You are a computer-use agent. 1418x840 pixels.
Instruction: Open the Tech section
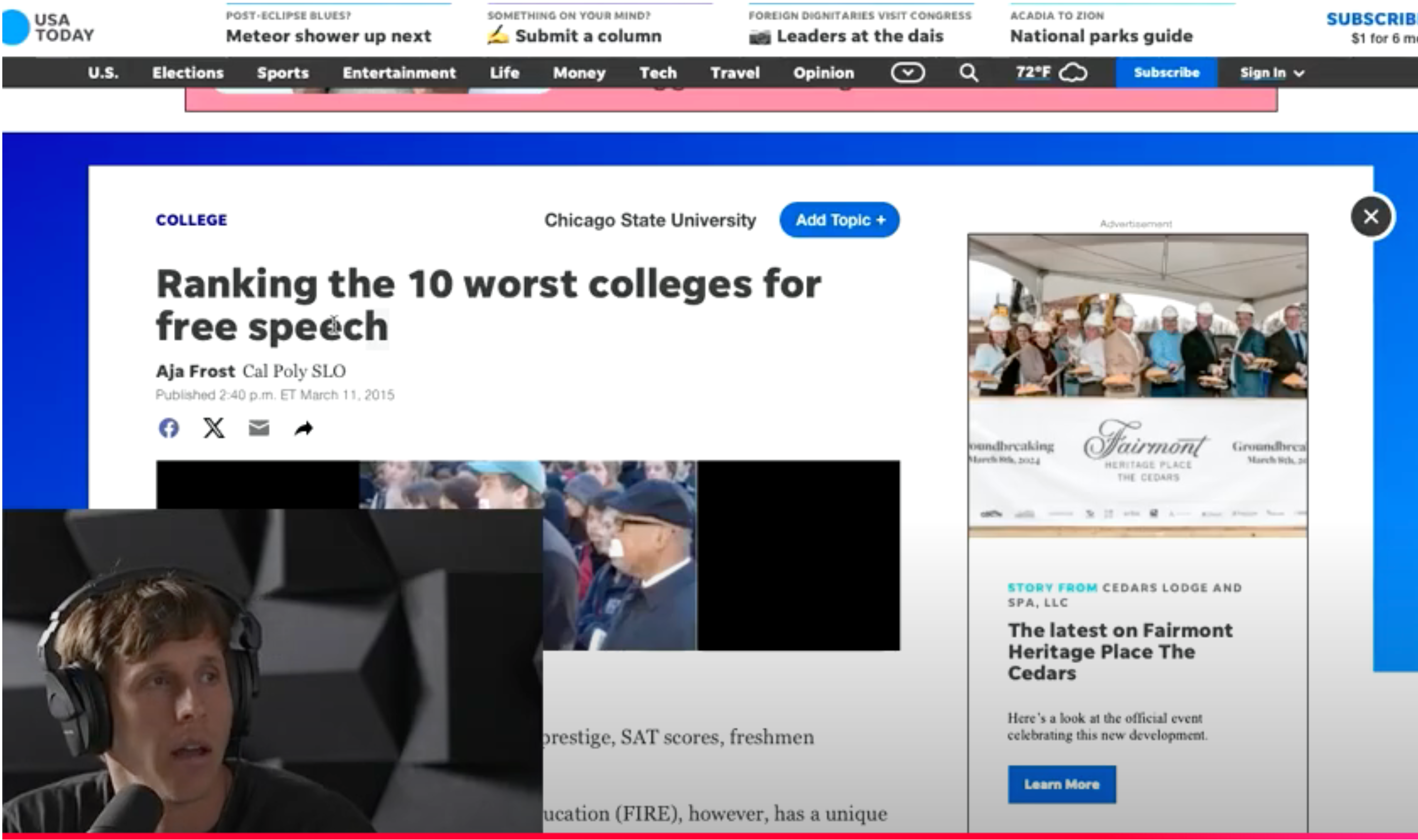coord(658,72)
